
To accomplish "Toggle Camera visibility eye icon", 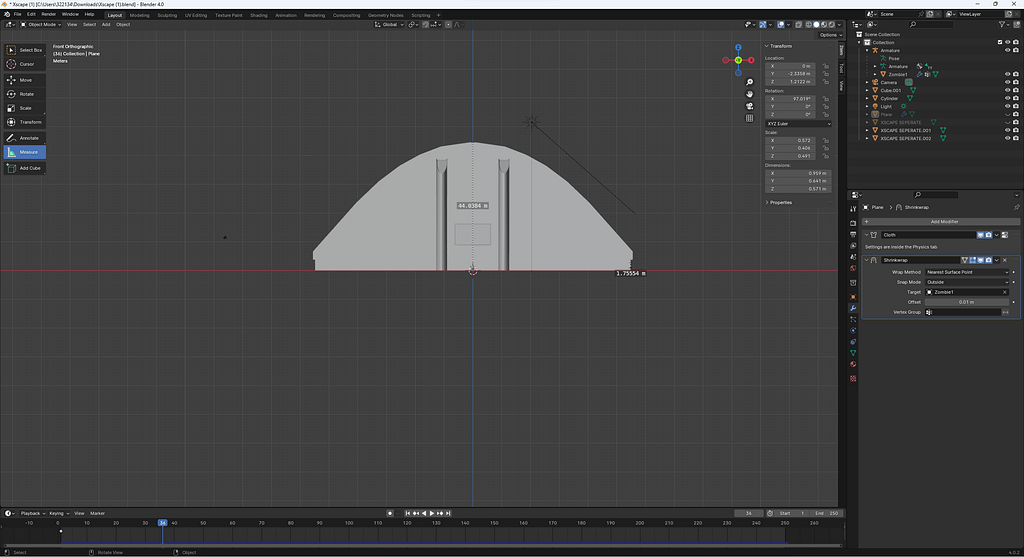I will pos(1006,82).
